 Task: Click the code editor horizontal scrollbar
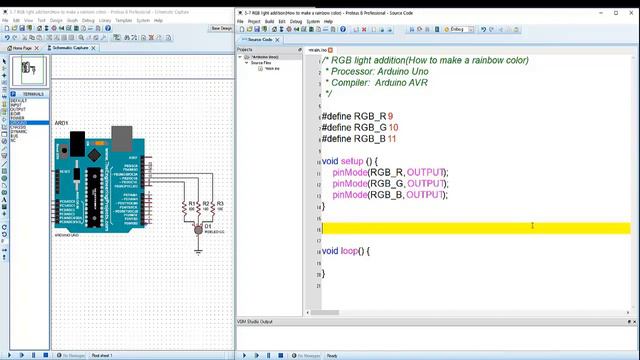point(468,313)
